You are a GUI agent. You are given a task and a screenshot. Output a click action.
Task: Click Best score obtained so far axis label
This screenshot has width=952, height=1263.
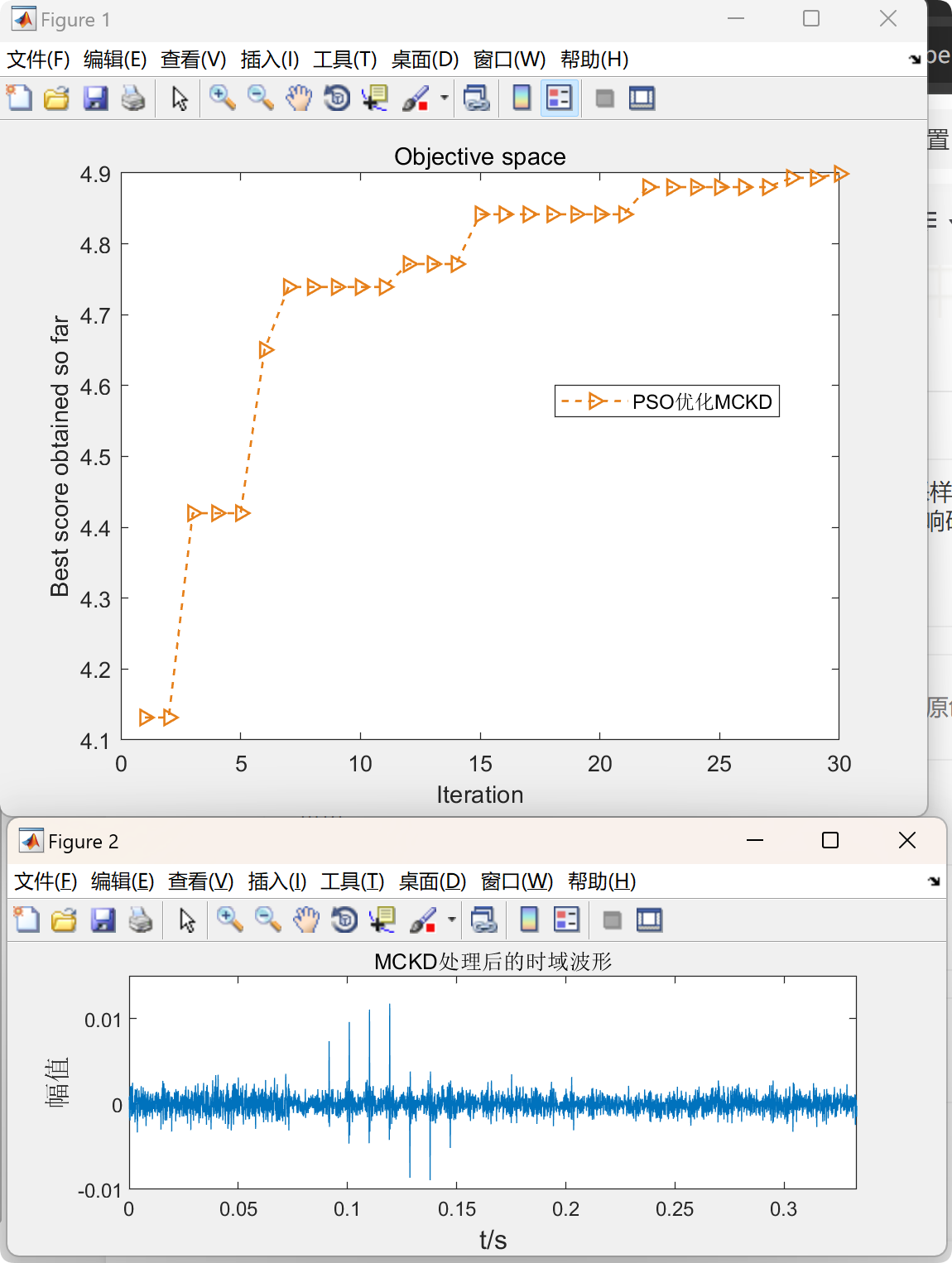click(60, 456)
